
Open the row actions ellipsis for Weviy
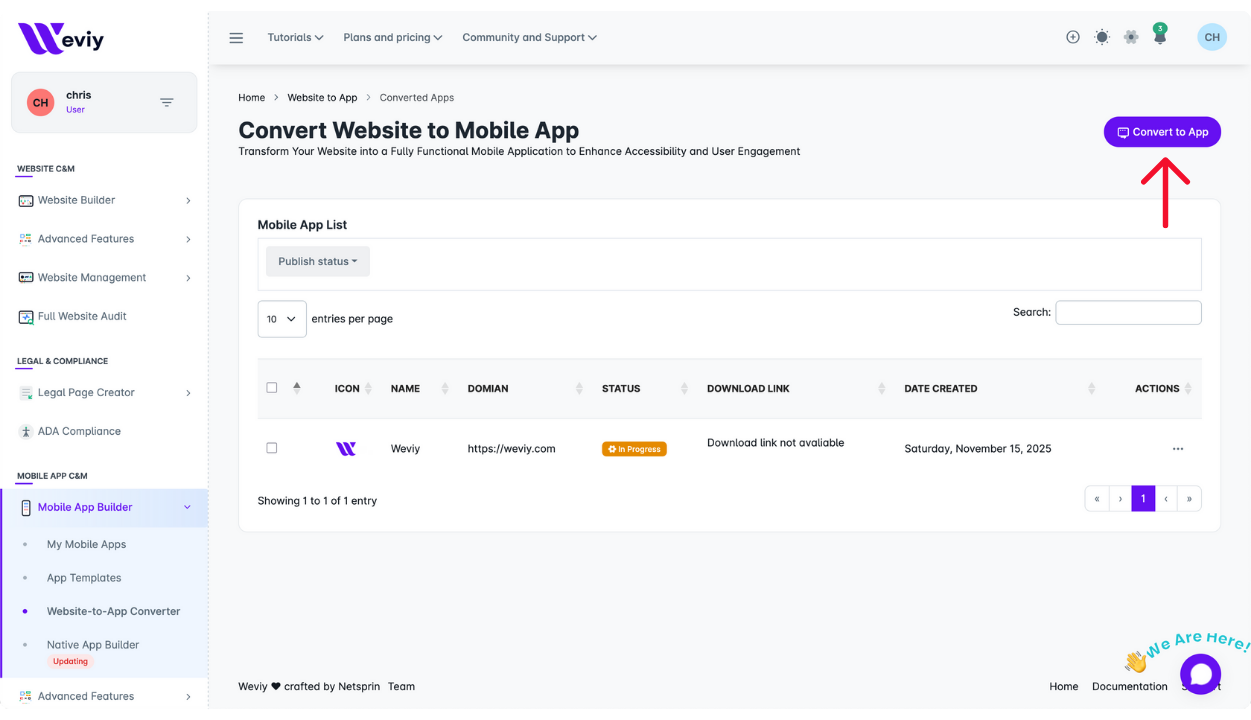1177,449
